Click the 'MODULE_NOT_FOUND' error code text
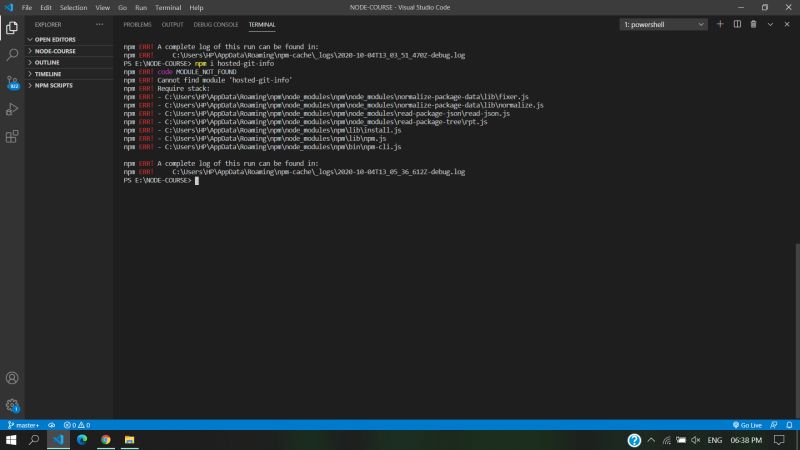Screen dimensions: 800x450 coord(206,72)
